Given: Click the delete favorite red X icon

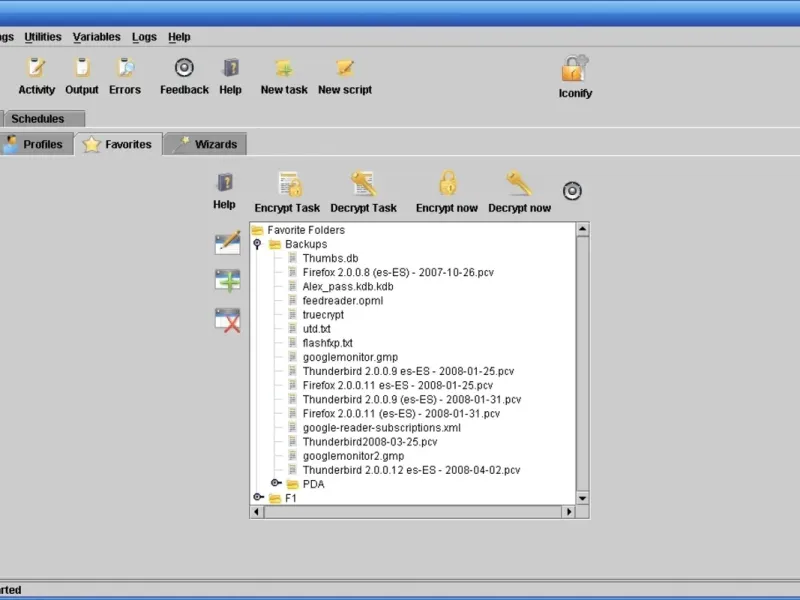Looking at the screenshot, I should tap(228, 320).
